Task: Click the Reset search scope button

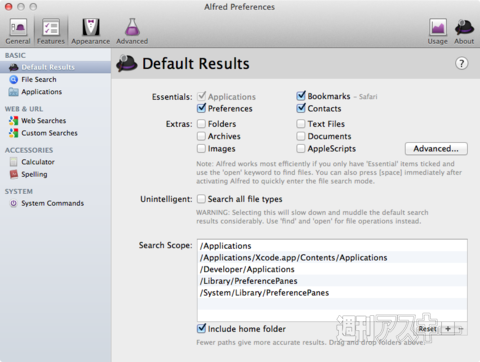Action: pyautogui.click(x=428, y=329)
